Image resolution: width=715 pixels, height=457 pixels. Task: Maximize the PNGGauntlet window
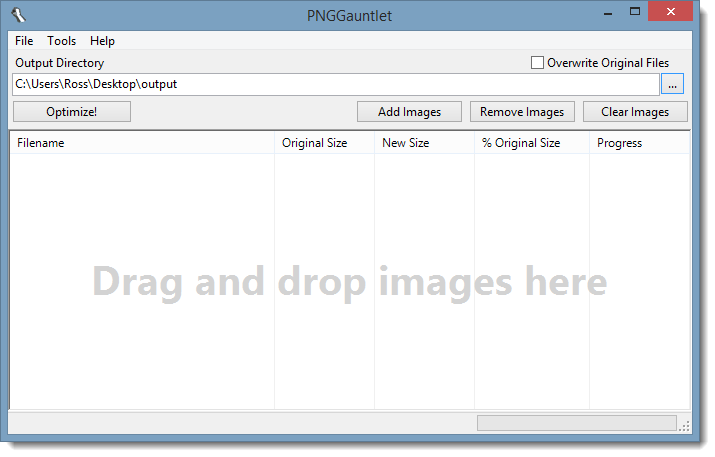pos(635,12)
